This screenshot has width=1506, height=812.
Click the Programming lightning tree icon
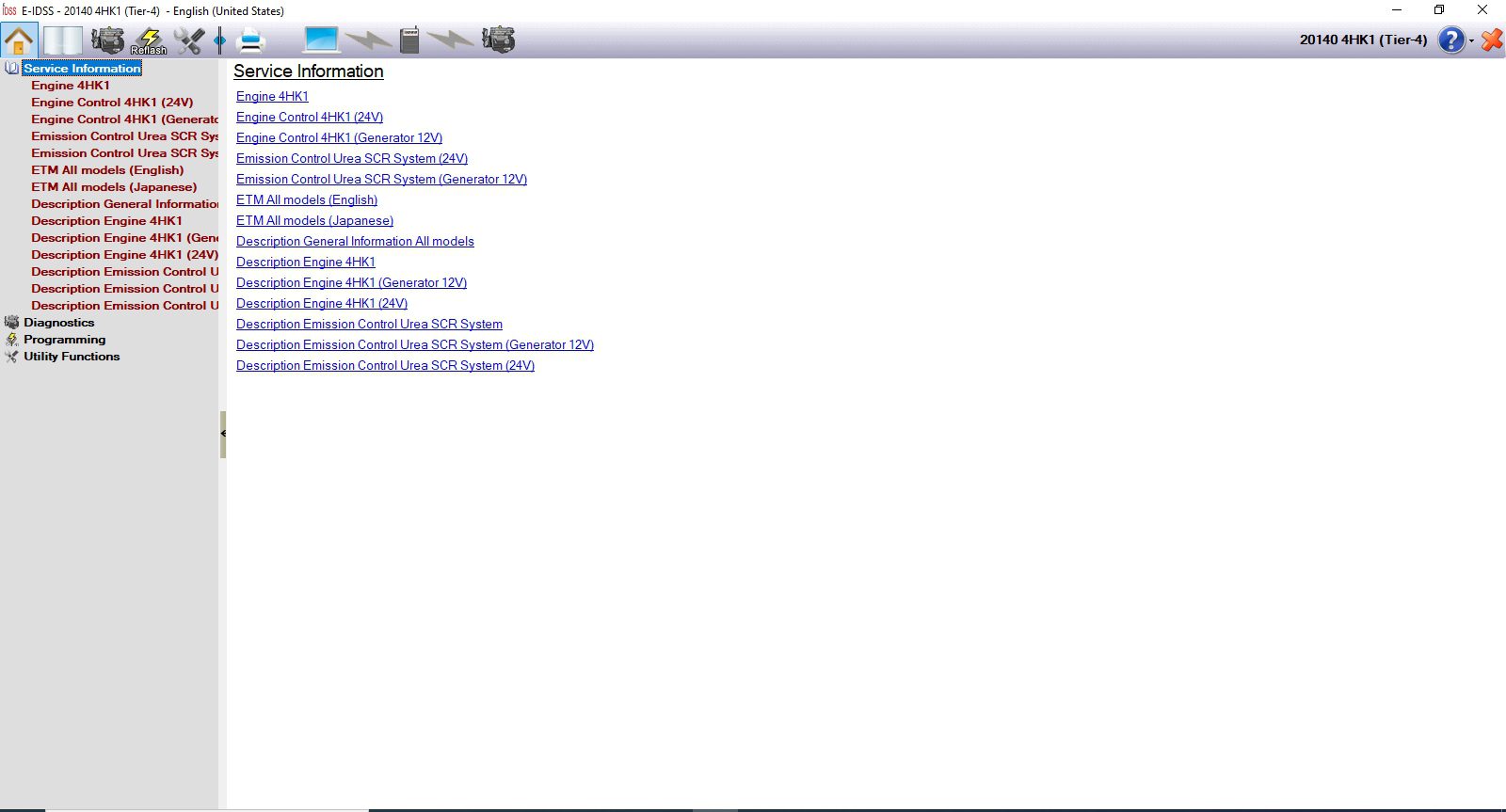tap(11, 339)
